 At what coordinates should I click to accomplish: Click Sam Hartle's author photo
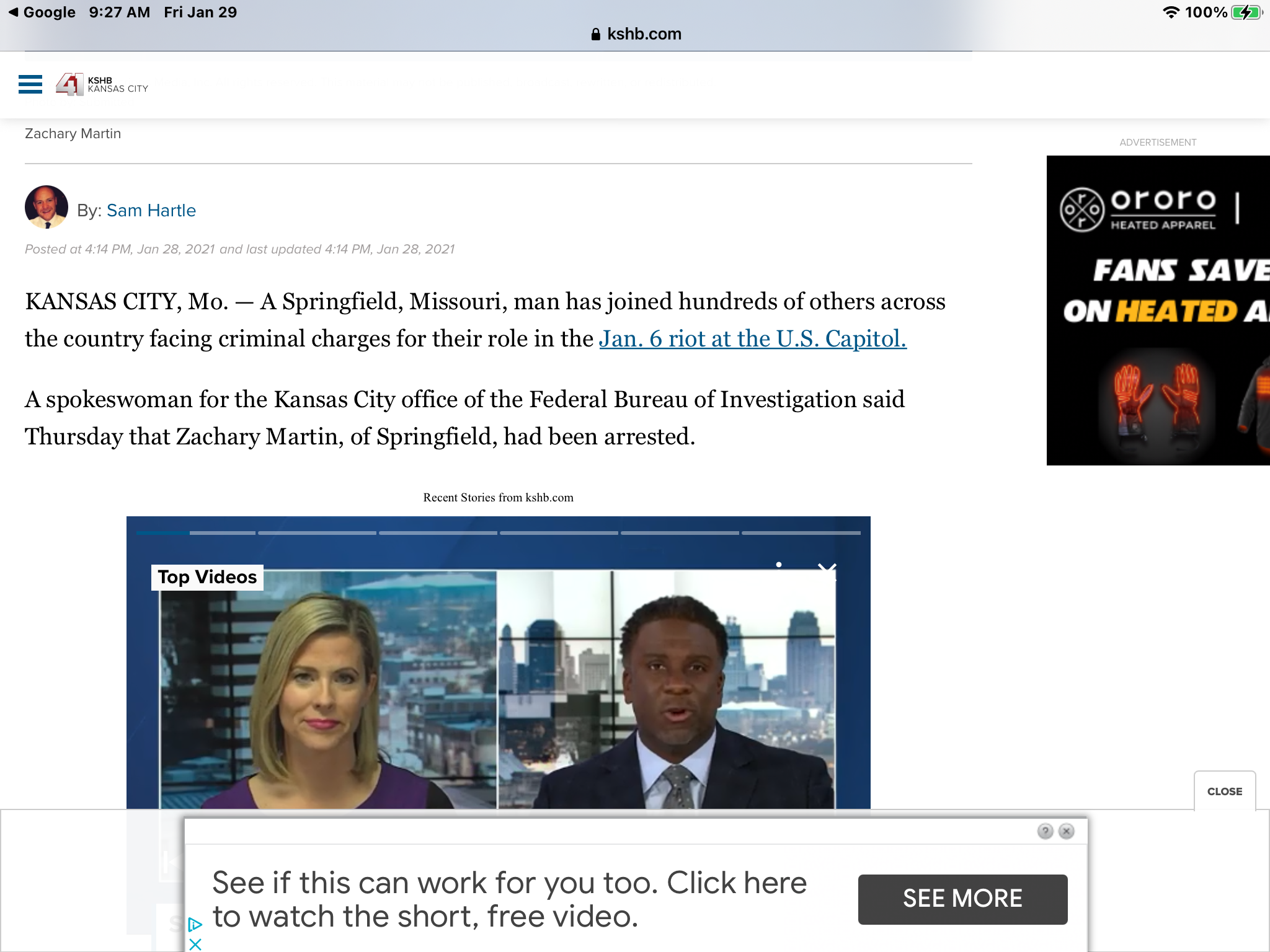point(47,207)
